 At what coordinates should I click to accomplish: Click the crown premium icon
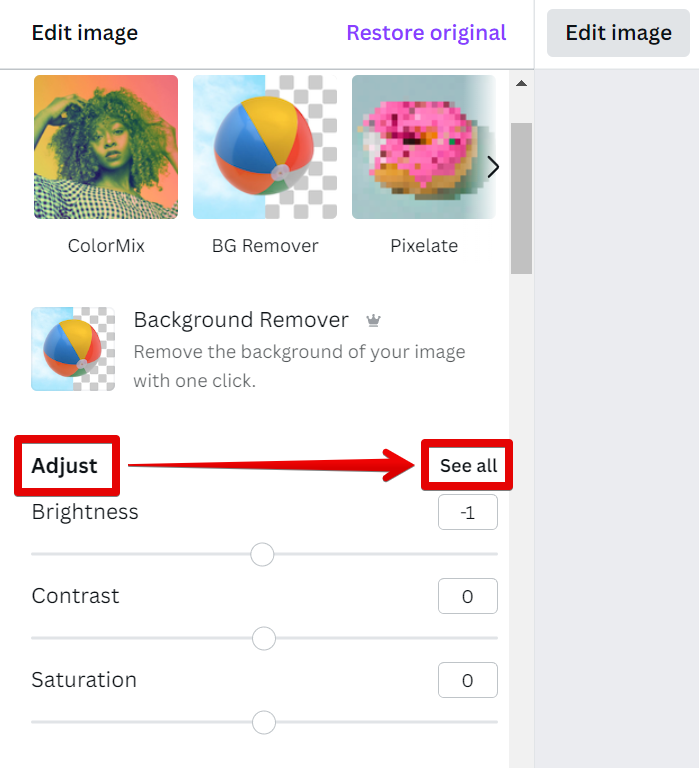pos(373,321)
